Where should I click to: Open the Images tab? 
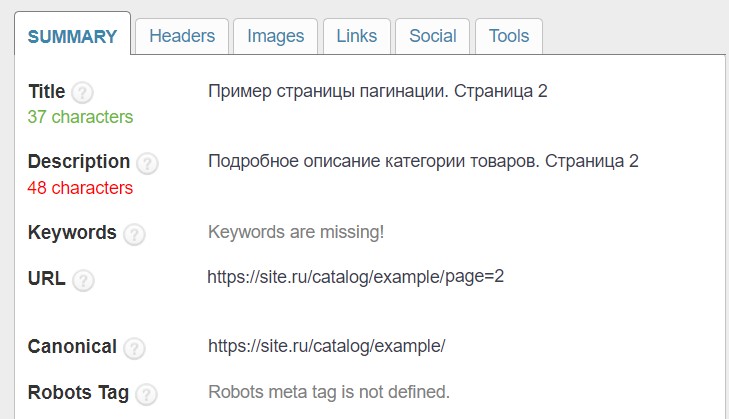pyautogui.click(x=276, y=36)
